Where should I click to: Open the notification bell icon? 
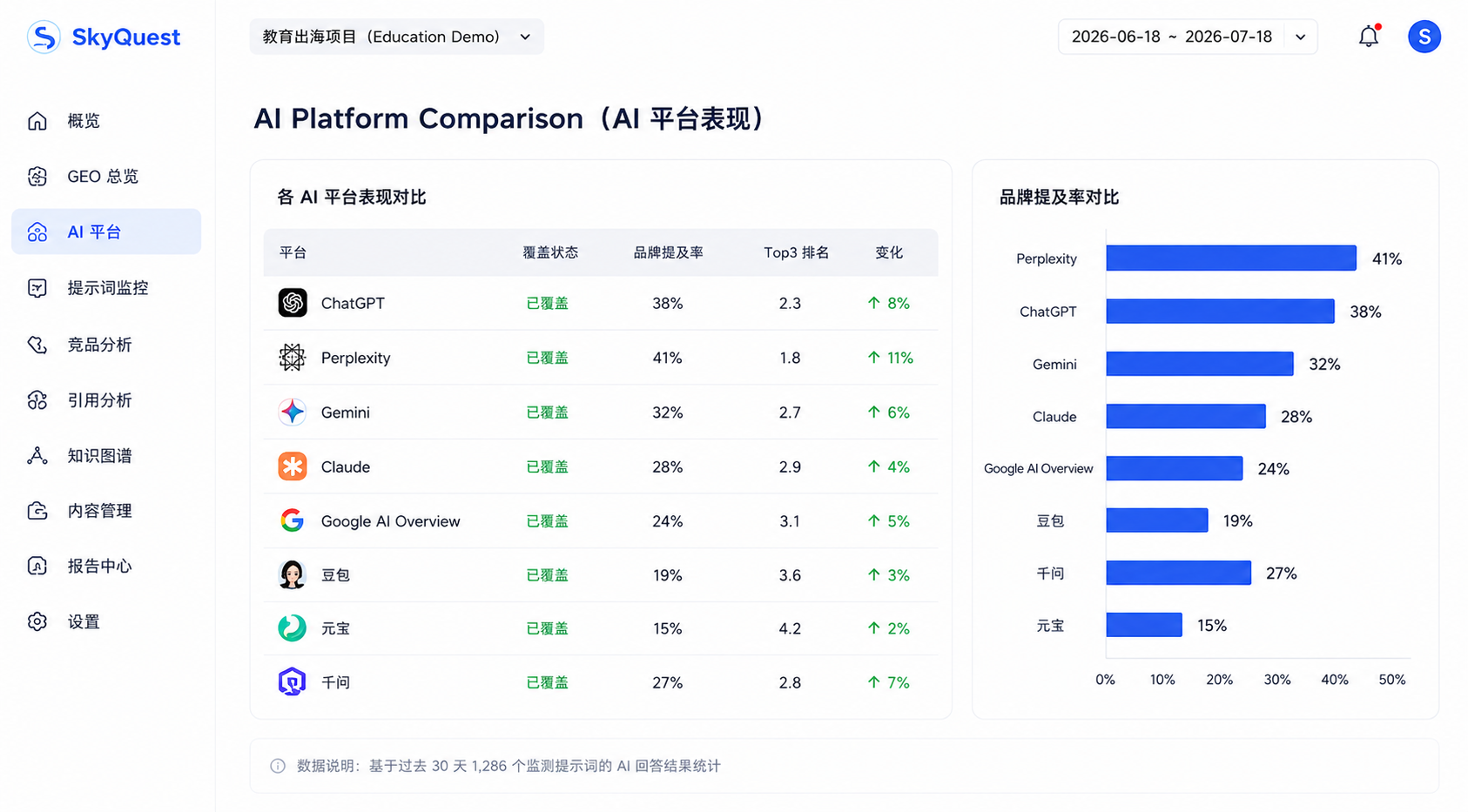1369,37
